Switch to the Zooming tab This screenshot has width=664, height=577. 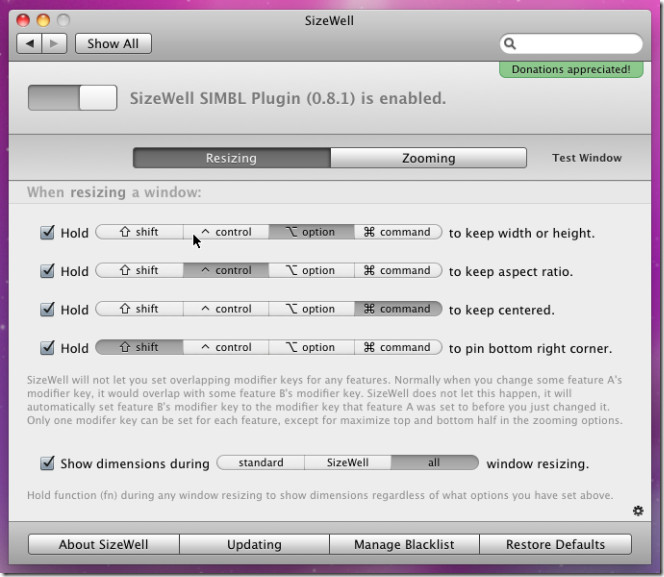pyautogui.click(x=429, y=158)
